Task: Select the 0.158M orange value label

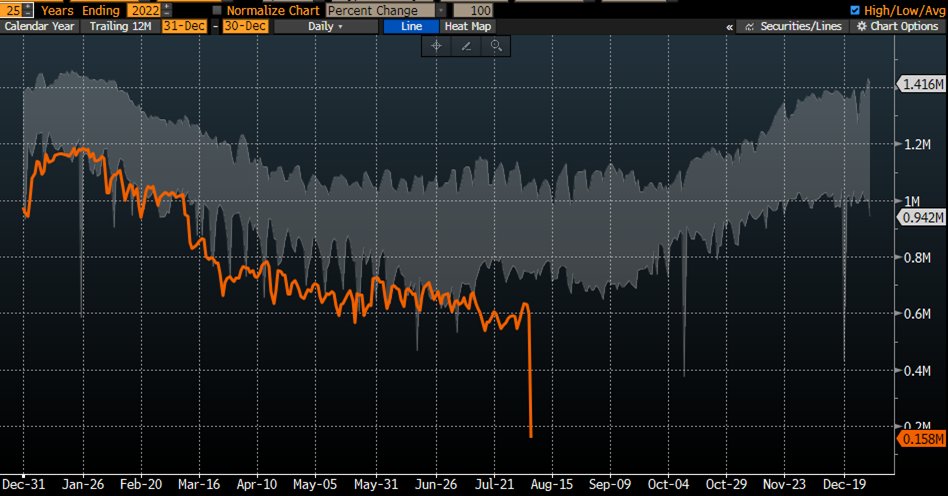Action: (922, 439)
